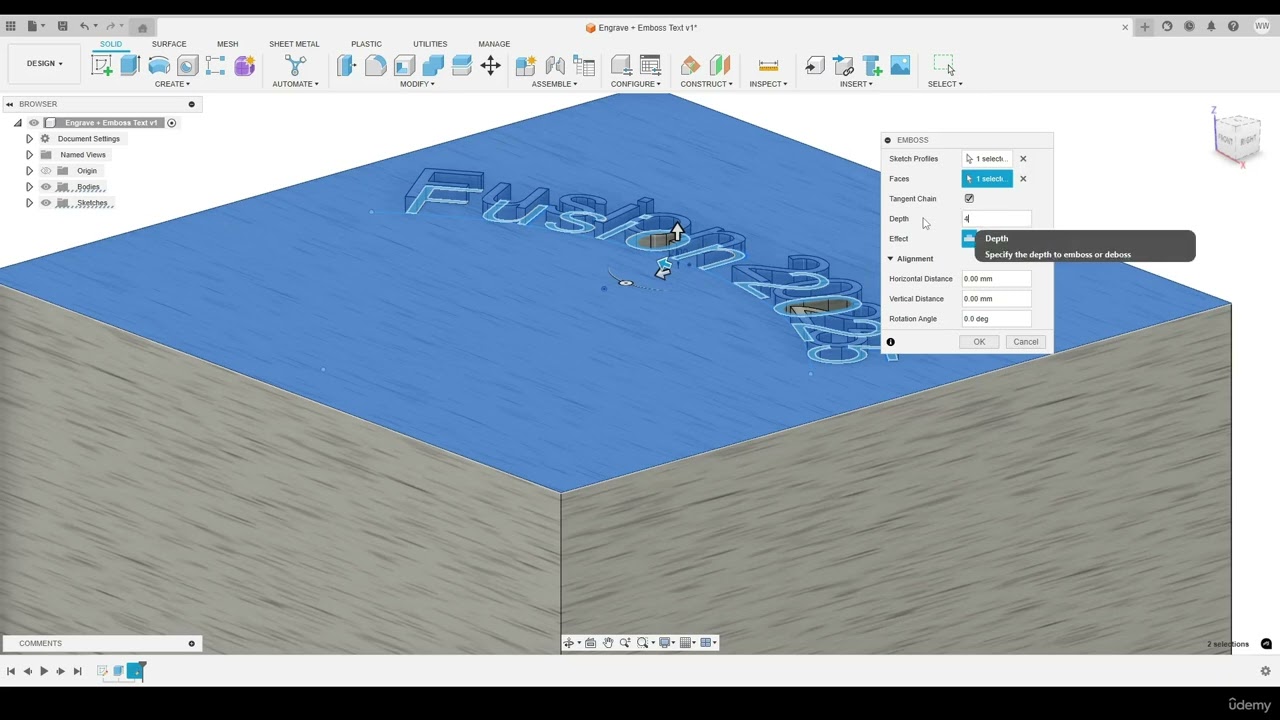1280x720 pixels.
Task: Clear the Sketch Profiles selection
Action: tap(1023, 159)
